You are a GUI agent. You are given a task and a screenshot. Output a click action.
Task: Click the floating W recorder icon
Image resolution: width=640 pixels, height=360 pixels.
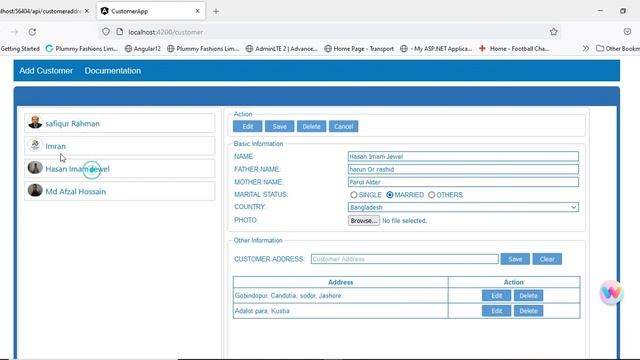(611, 292)
